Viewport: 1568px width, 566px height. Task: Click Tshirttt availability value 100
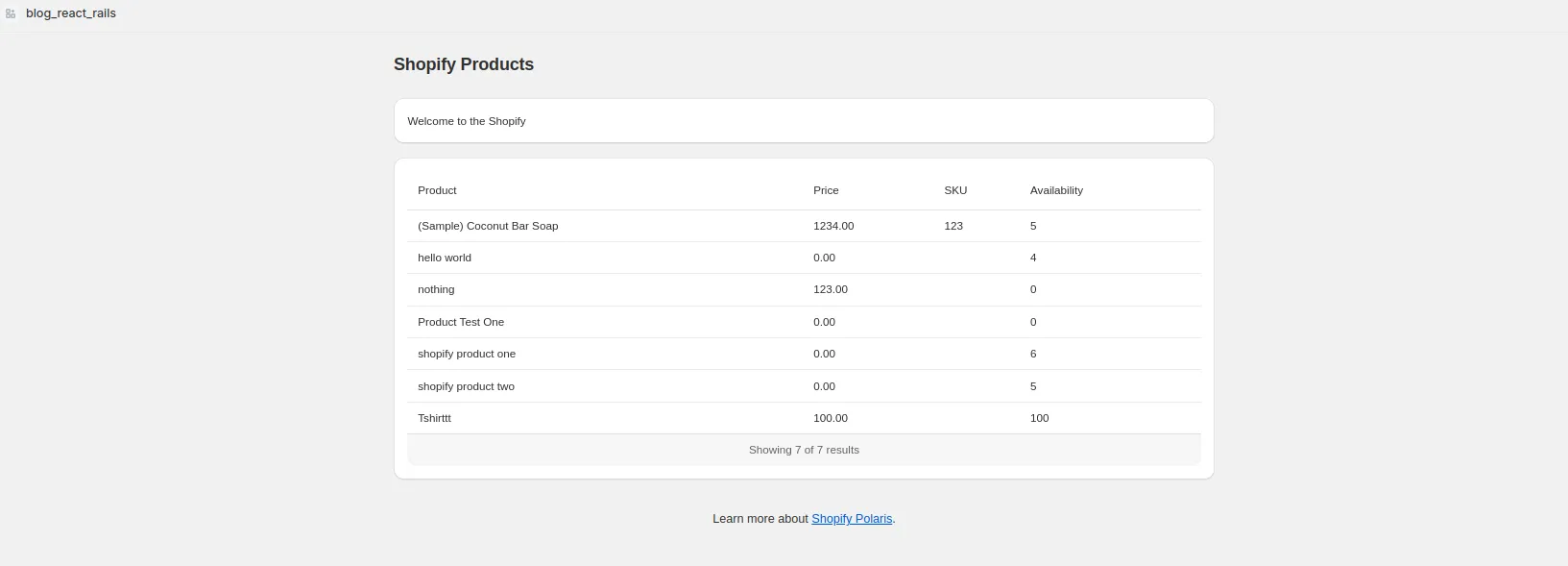(x=1039, y=418)
